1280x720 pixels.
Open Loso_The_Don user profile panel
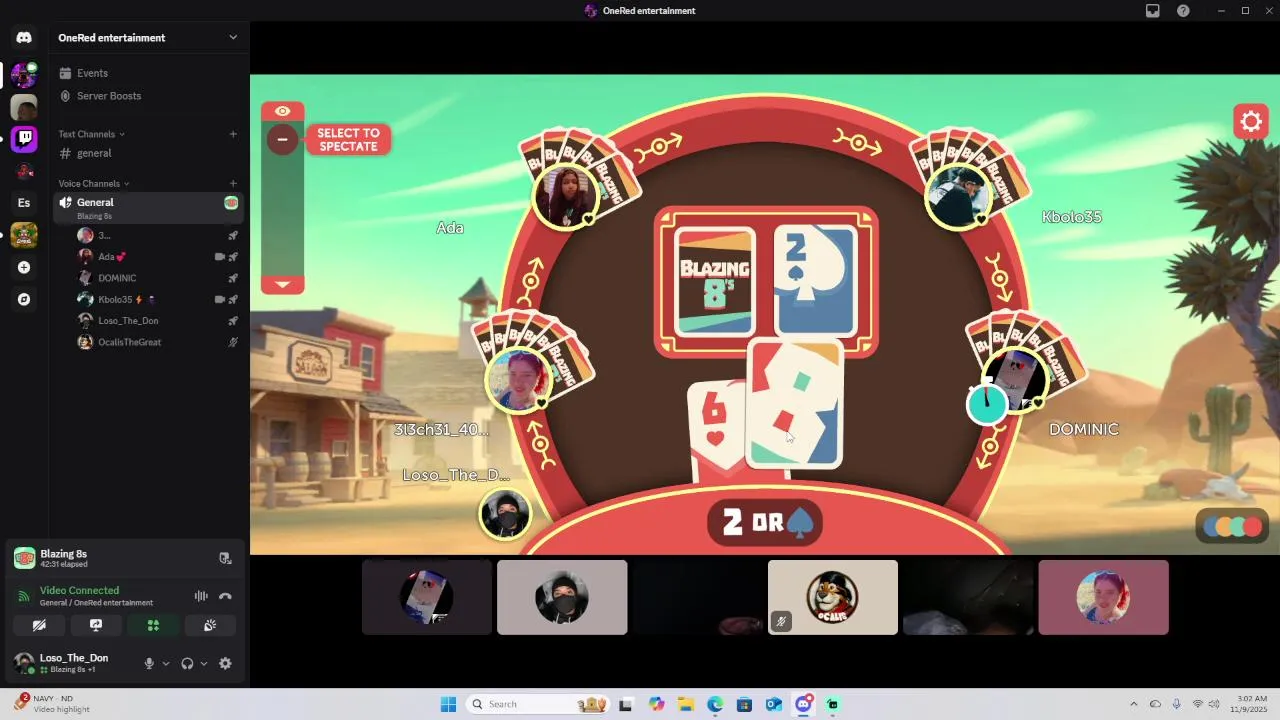pos(72,662)
